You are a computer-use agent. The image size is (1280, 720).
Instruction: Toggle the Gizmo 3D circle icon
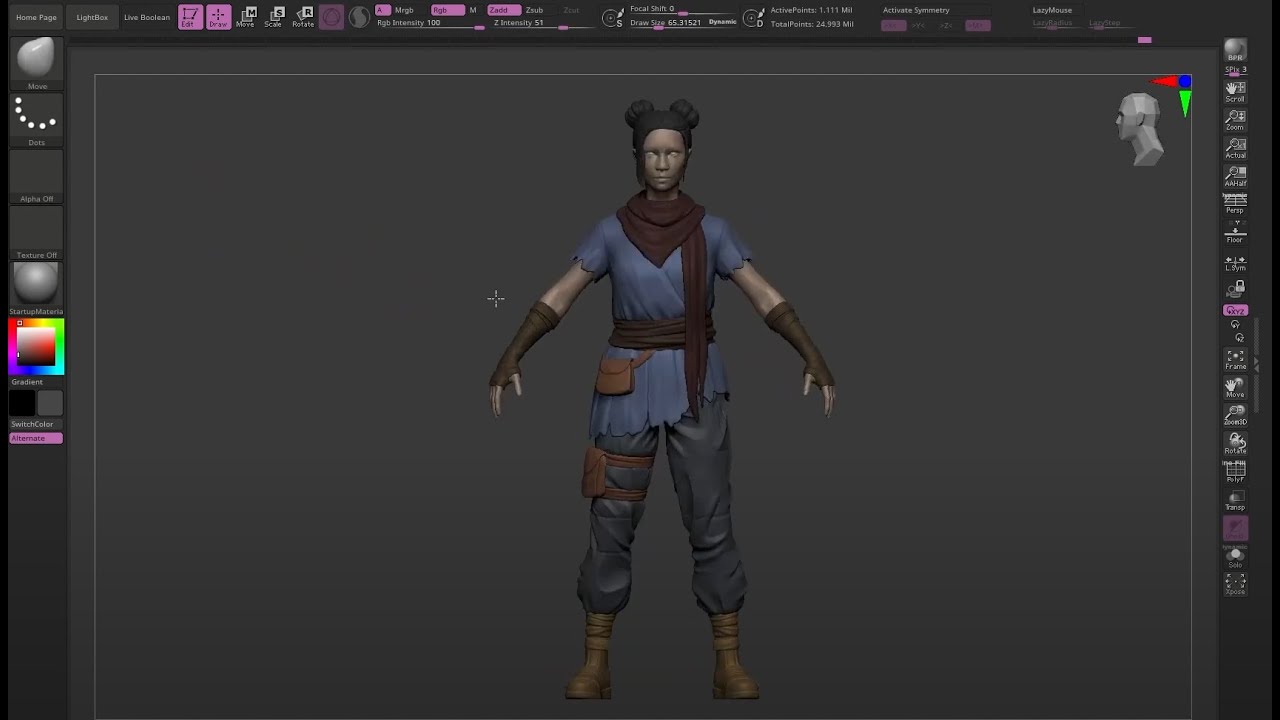click(331, 17)
